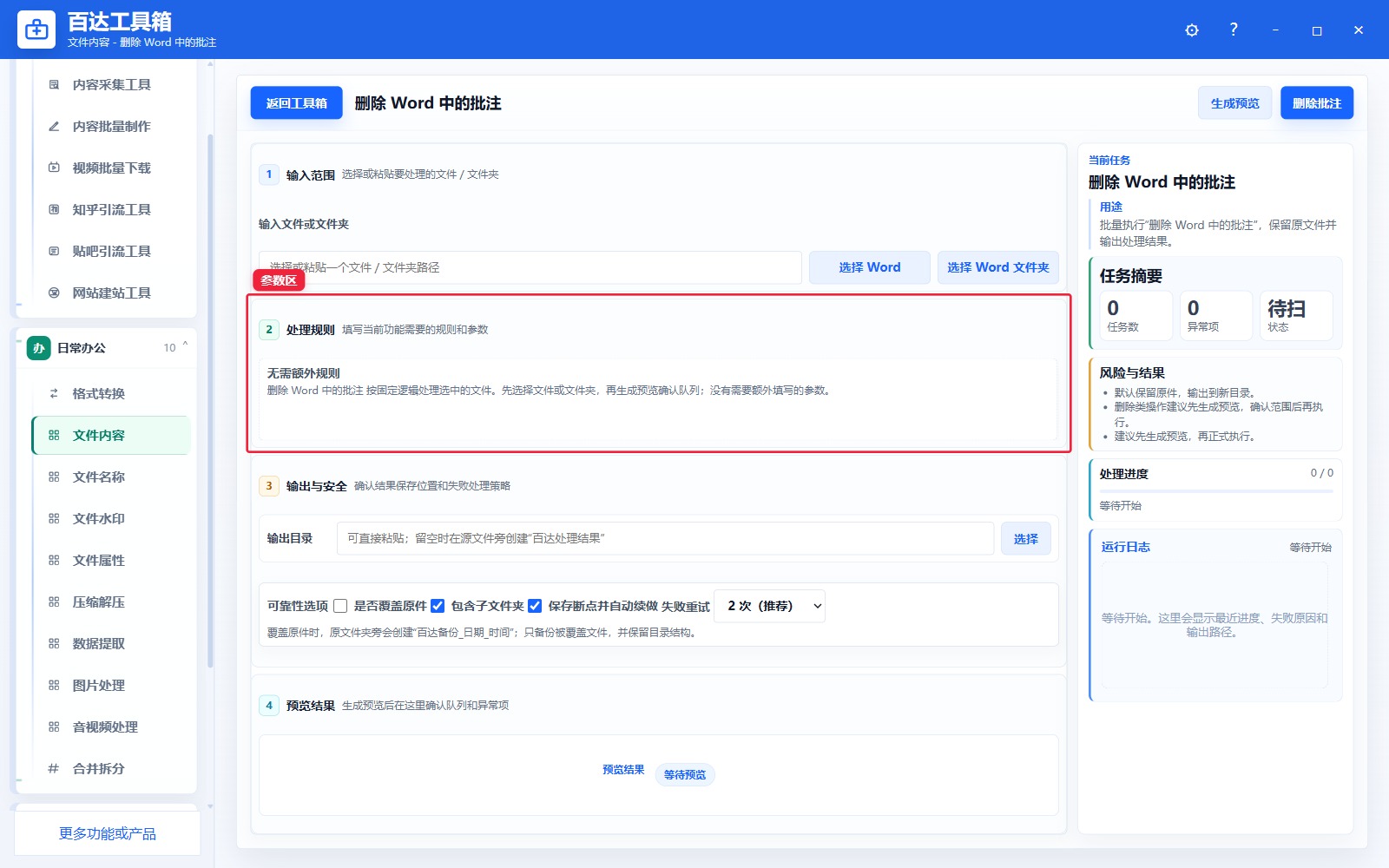The width and height of the screenshot is (1389, 868).
Task: Toggle the 保存断点并自动续做 checkbox
Action: (535, 606)
